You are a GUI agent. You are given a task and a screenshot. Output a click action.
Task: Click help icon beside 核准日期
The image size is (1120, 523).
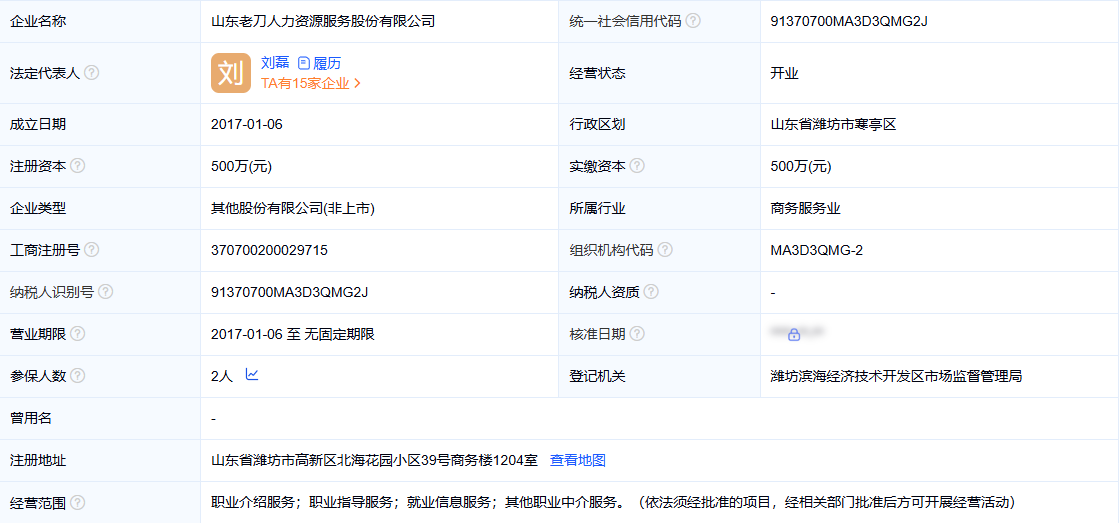pyautogui.click(x=637, y=334)
